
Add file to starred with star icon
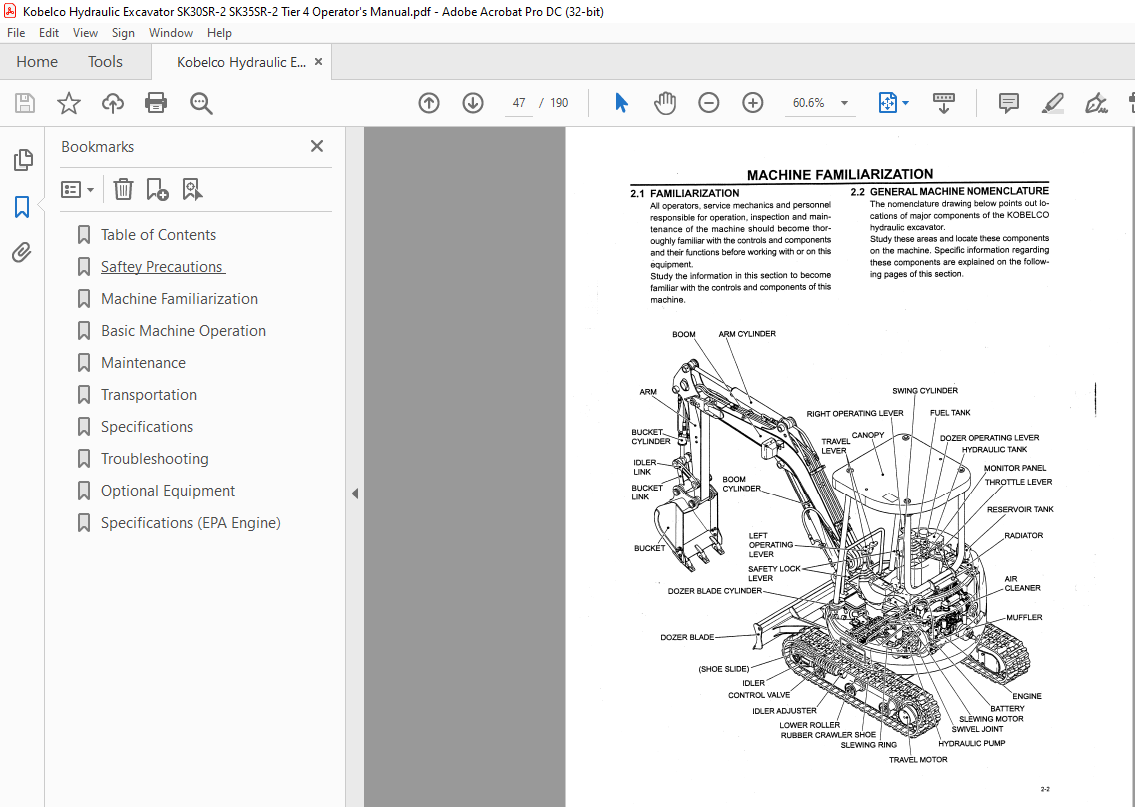[x=69, y=103]
